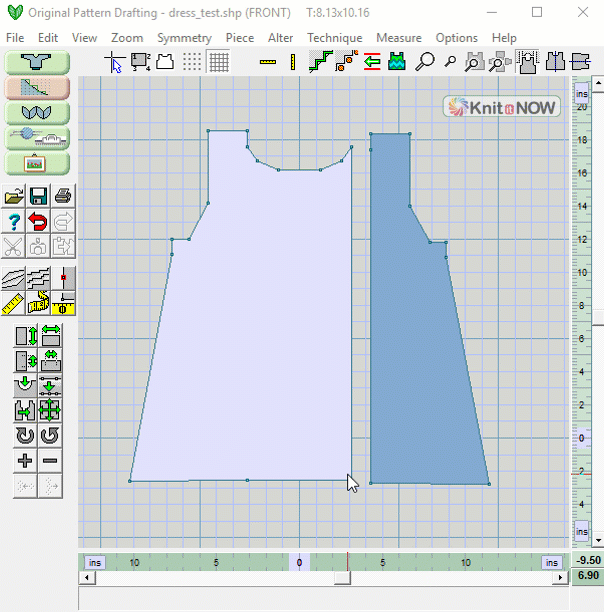The height and width of the screenshot is (612, 604).
Task: Open the Technique menu
Action: (334, 38)
